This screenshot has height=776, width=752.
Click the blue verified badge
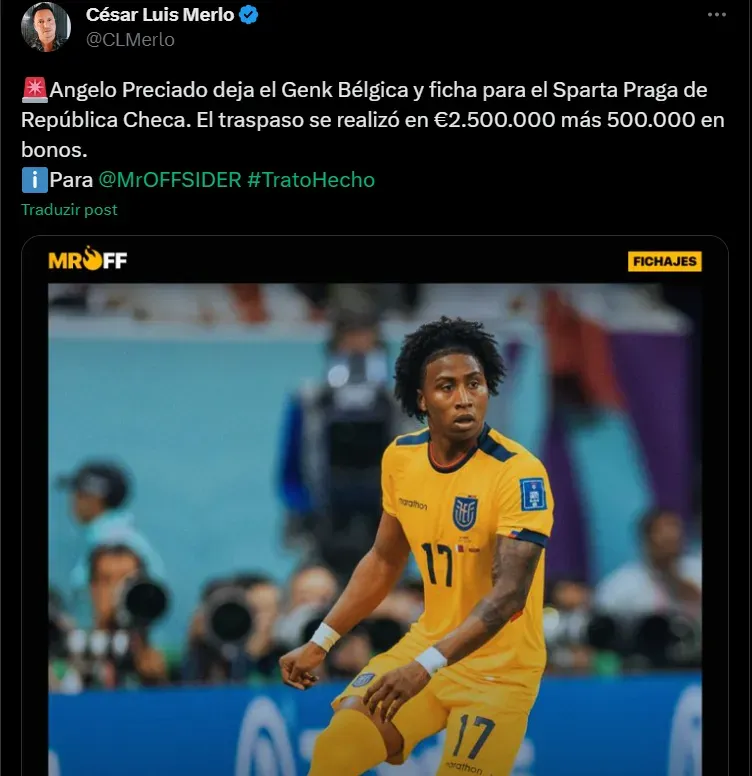(x=248, y=15)
